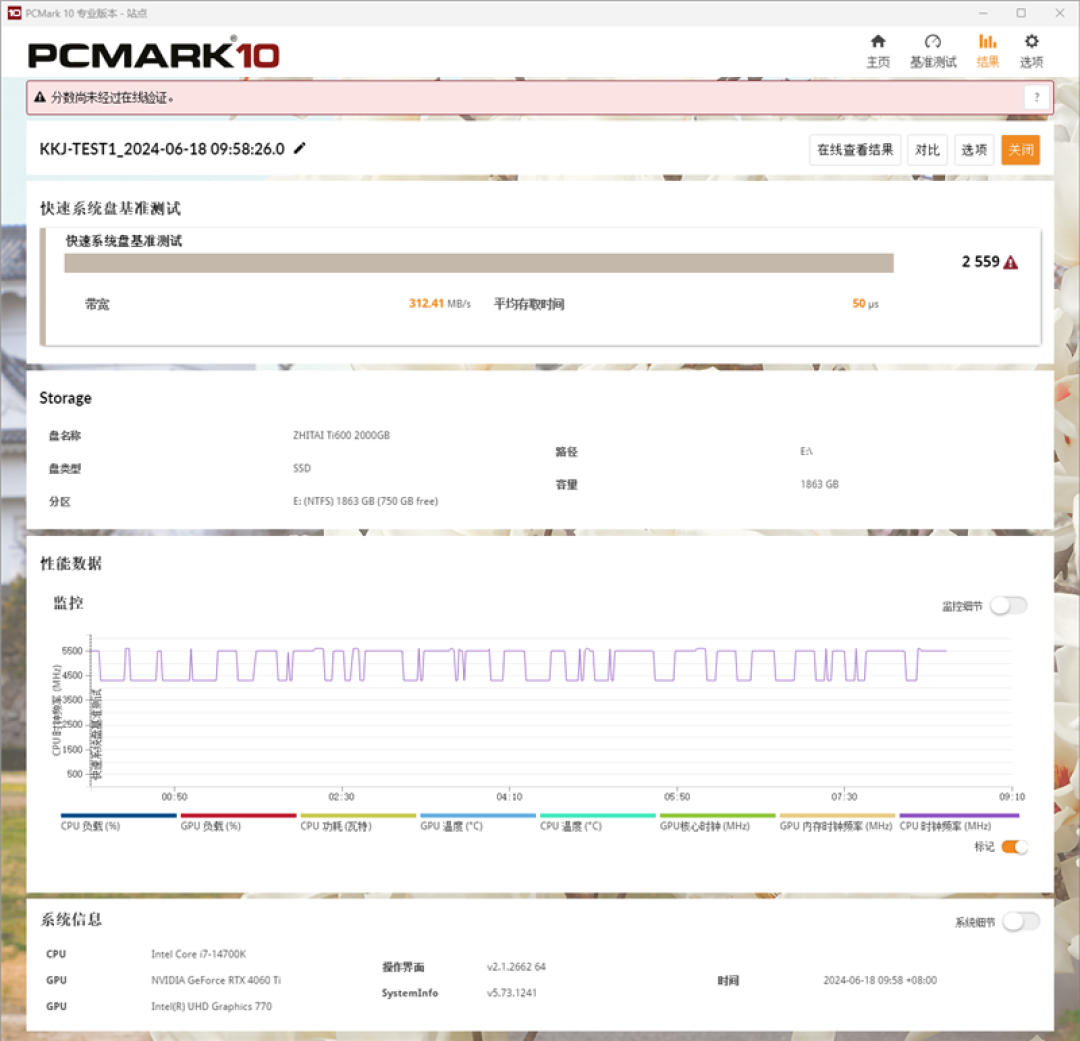
Task: Click the capacity value 1863 GB
Action: (x=819, y=484)
